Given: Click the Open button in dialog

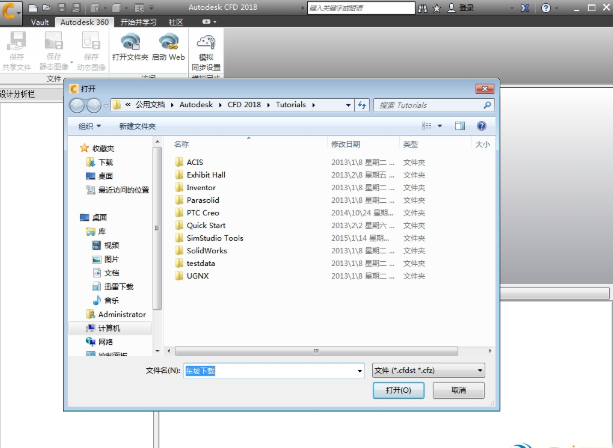Looking at the screenshot, I should click(398, 390).
